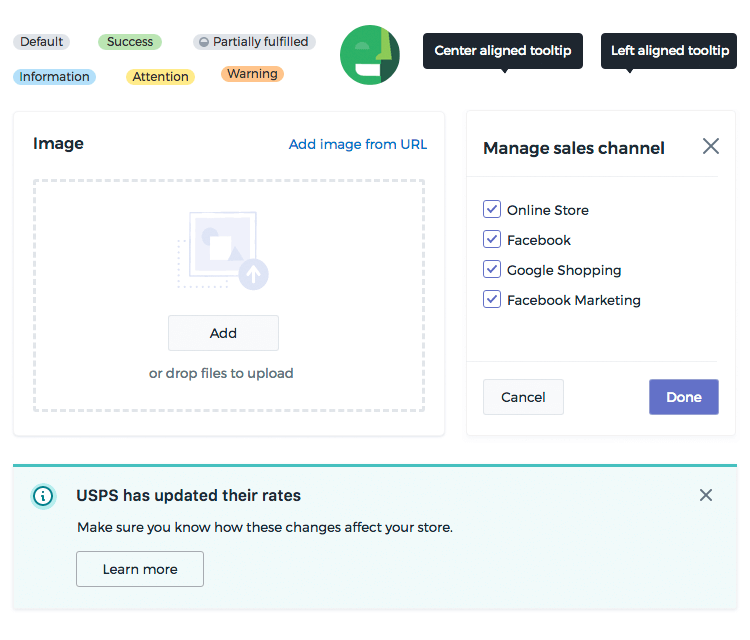Close the Manage sales channel dialog

tap(711, 146)
